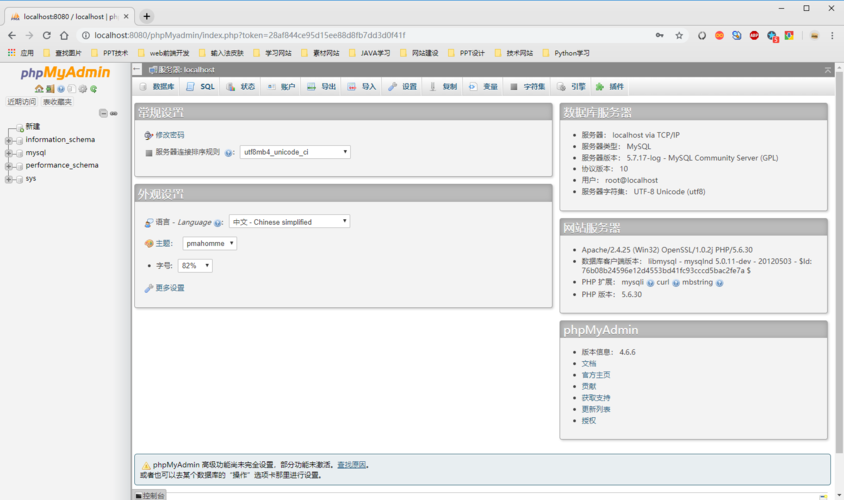Open the 引擎 (Engines) tab
This screenshot has height=500, width=844.
coord(571,87)
